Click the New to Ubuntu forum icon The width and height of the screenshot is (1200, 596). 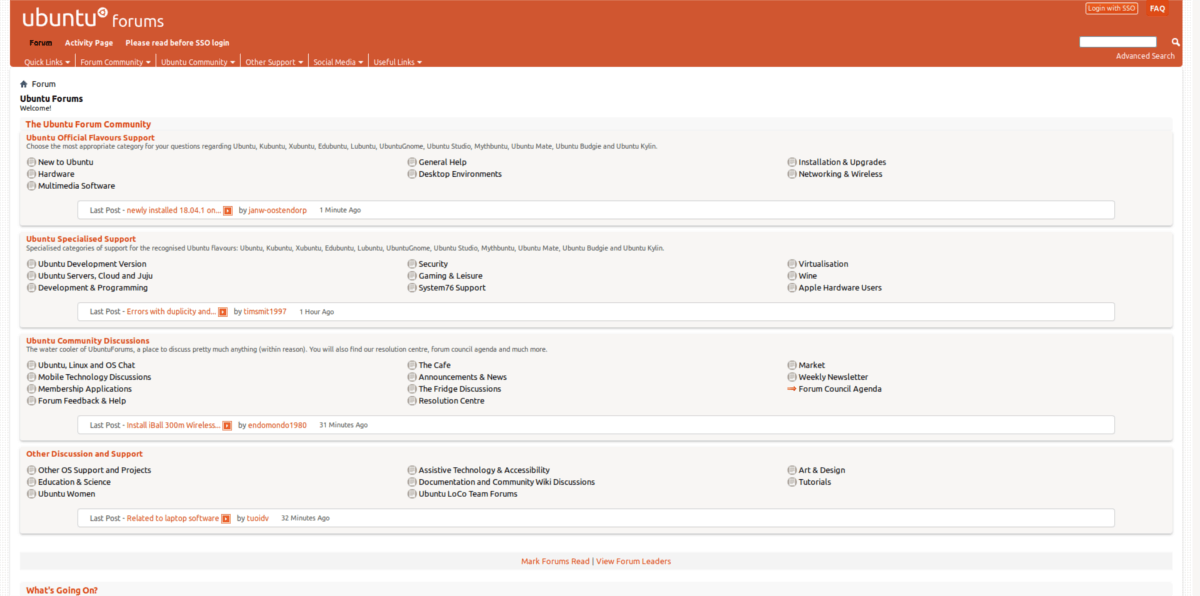(x=31, y=161)
